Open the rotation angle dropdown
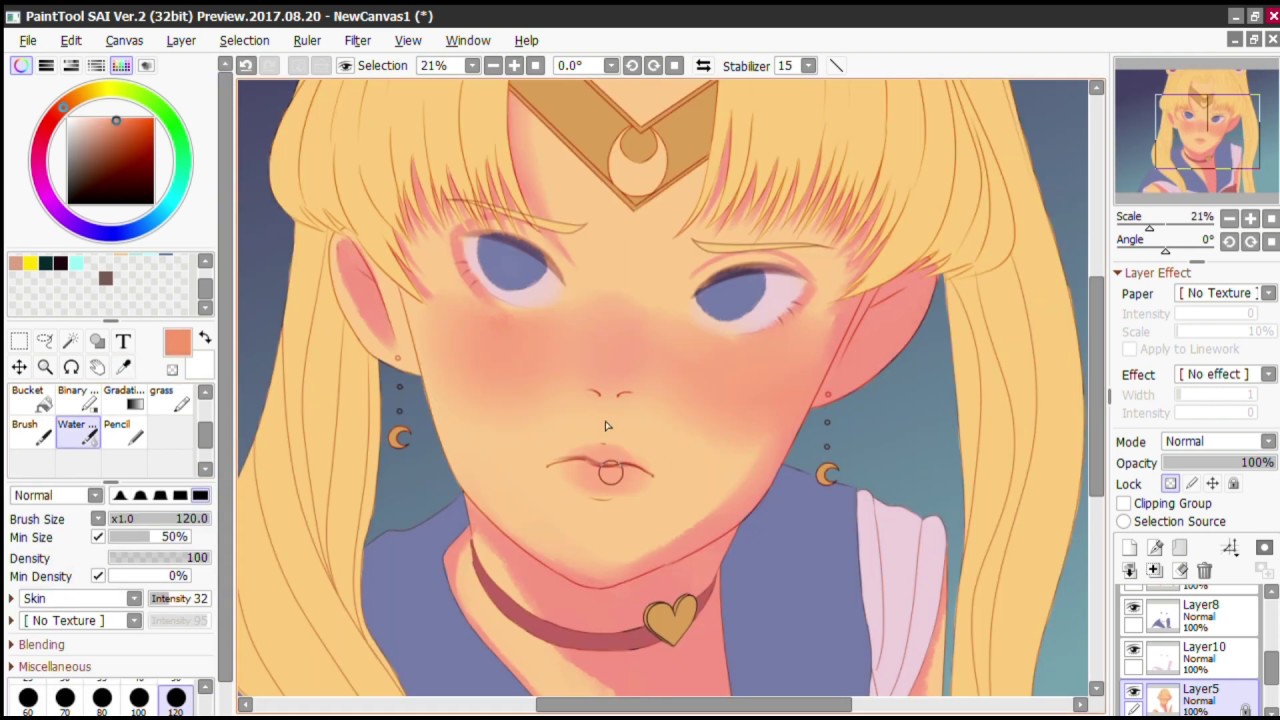 [x=610, y=66]
